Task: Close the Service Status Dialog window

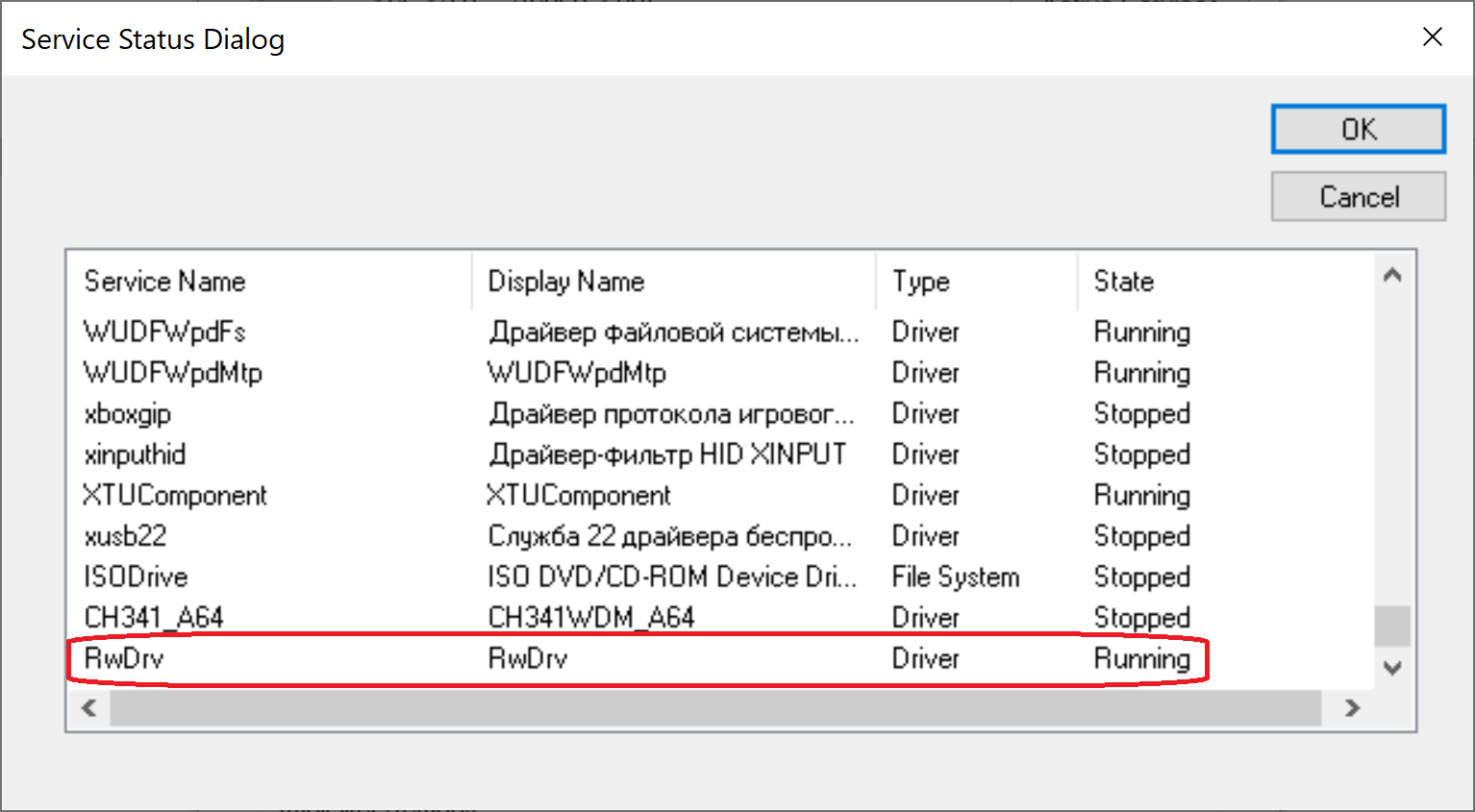Action: coord(1432,37)
